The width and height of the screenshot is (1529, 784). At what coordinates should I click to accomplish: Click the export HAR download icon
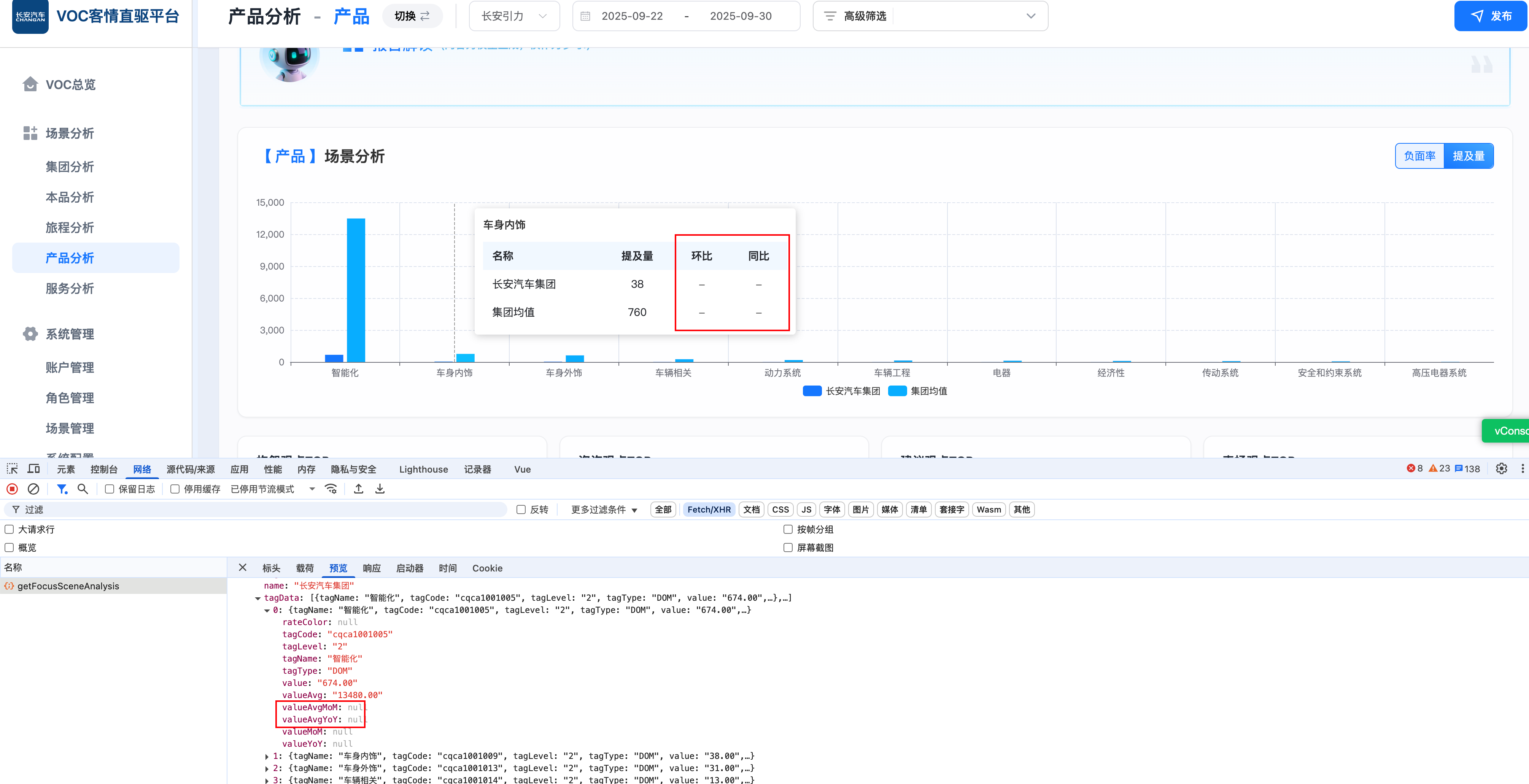pos(380,489)
